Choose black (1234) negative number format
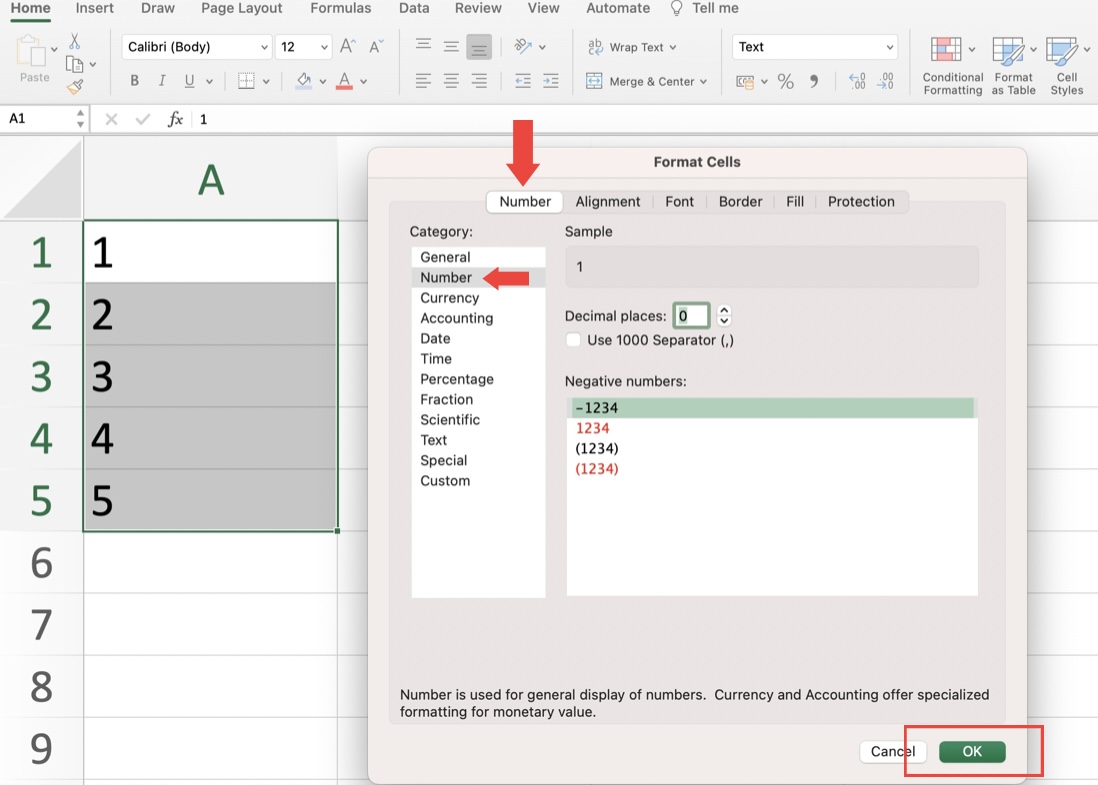Screen dimensions: 1098x785 click(x=771, y=448)
